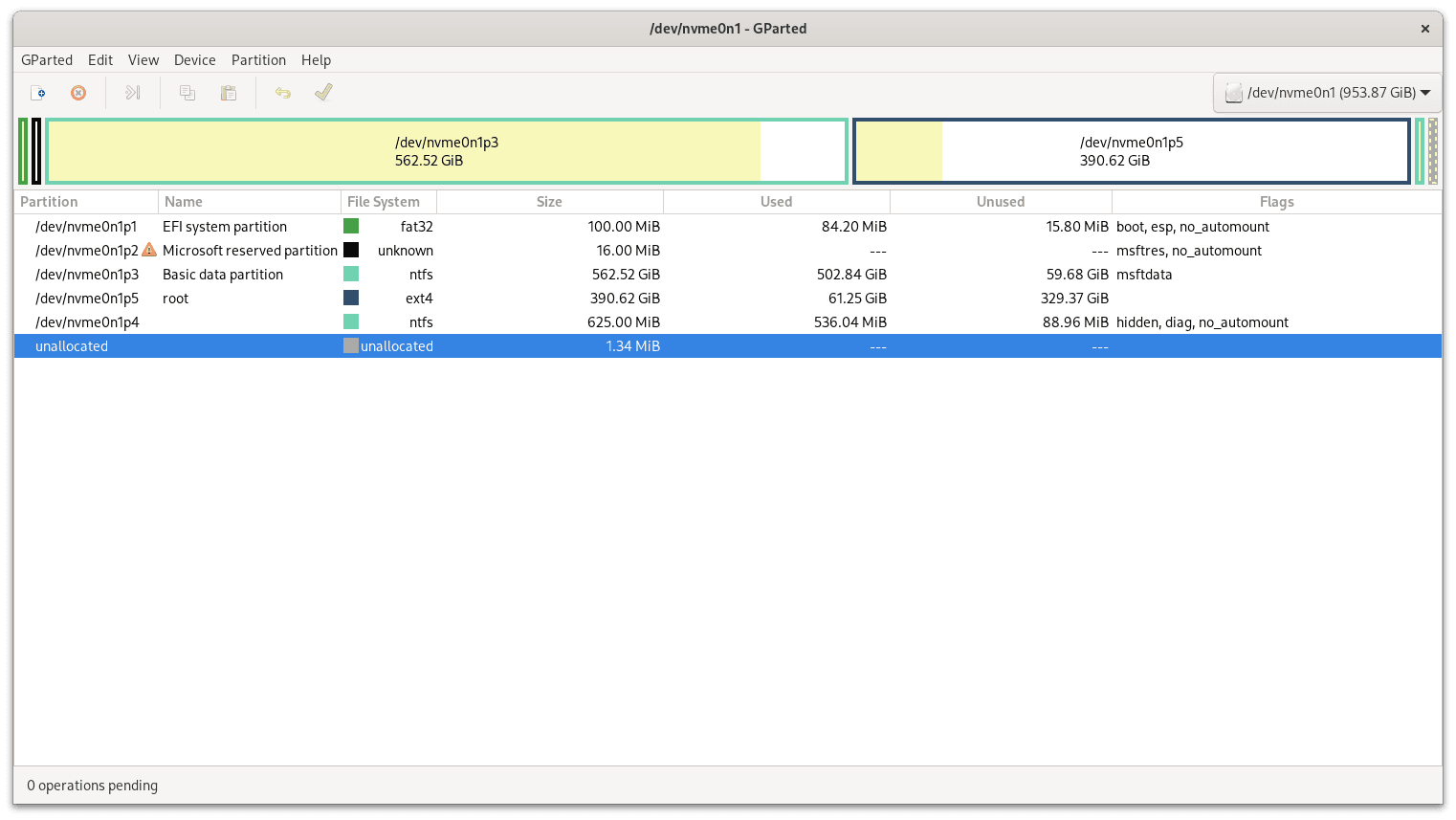Open the GParted menu
Screen dimensions: 1456x820
(47, 59)
